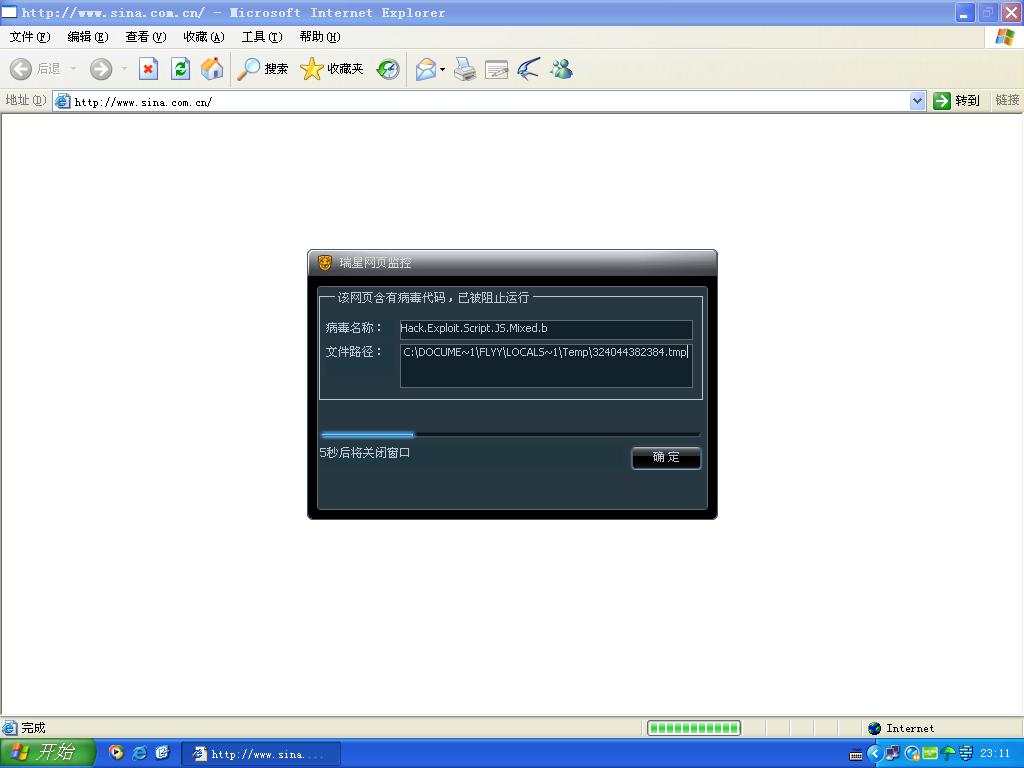Switch to the sina taskbar window button
The image size is (1024, 768).
[x=261, y=754]
